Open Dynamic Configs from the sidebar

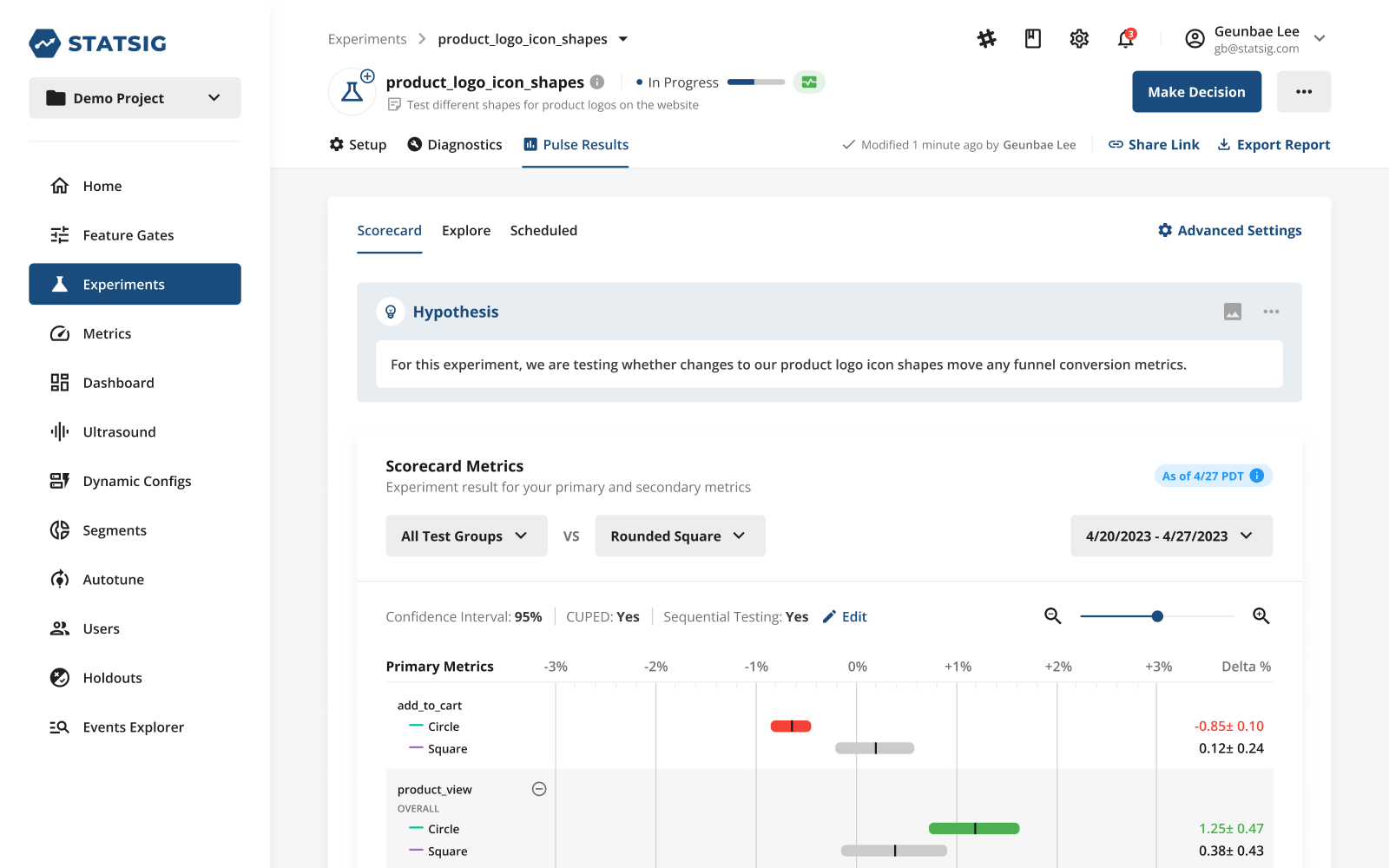pyautogui.click(x=136, y=480)
